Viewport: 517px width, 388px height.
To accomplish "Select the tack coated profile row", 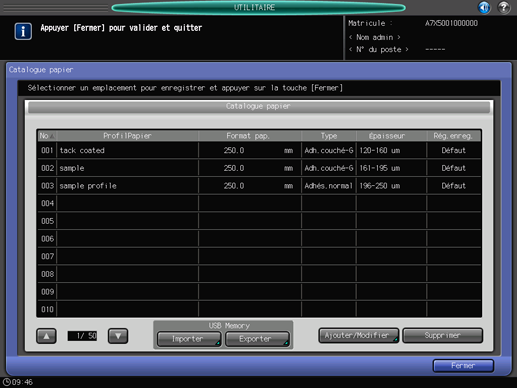I will (x=259, y=150).
